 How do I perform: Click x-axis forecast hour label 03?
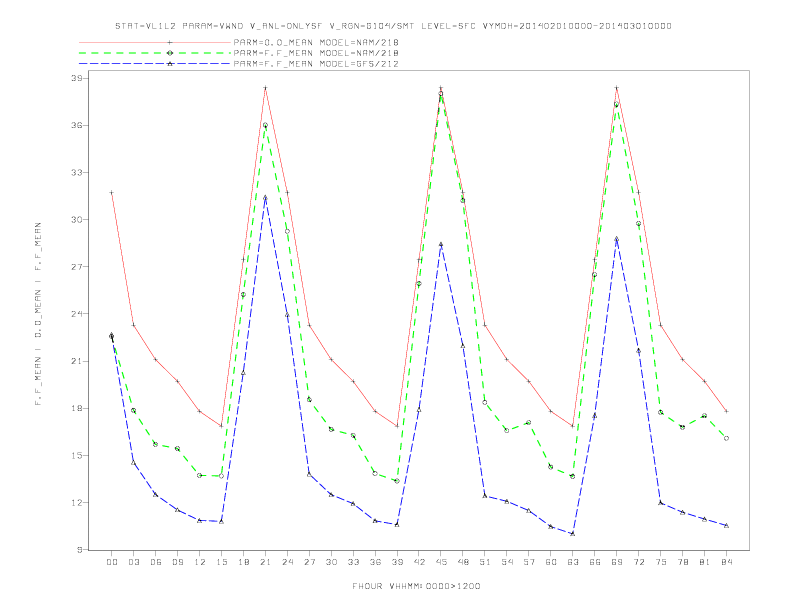(x=133, y=562)
